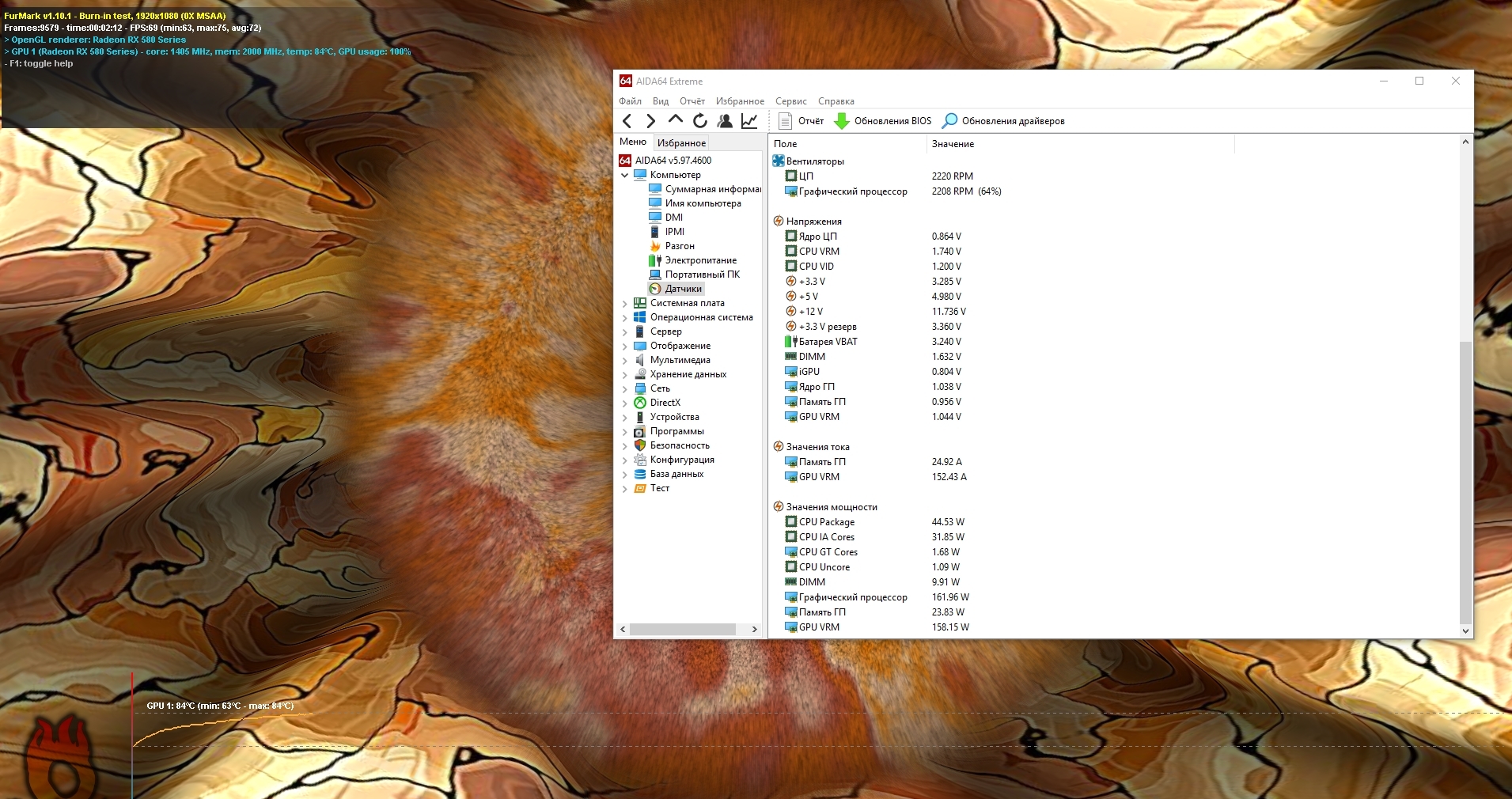Open the Файл menu
Viewport: 1512px width, 799px height.
630,101
